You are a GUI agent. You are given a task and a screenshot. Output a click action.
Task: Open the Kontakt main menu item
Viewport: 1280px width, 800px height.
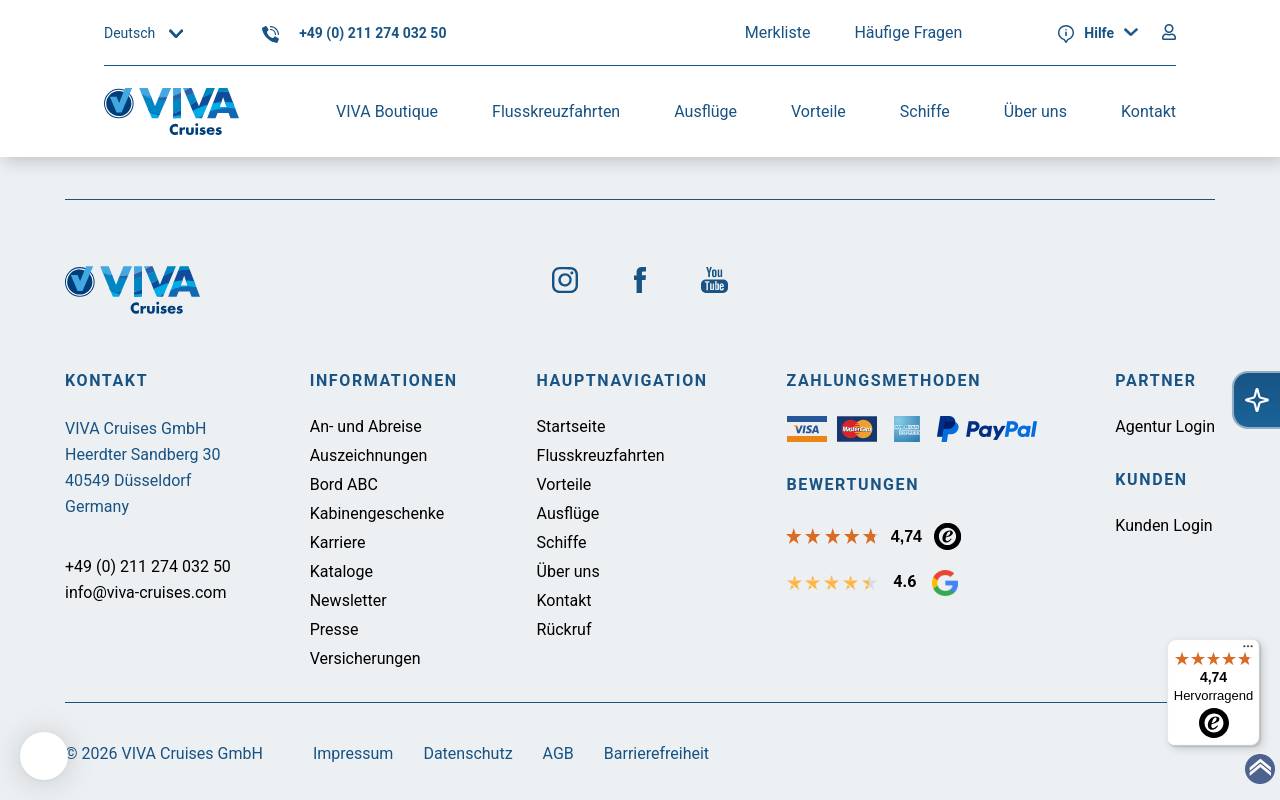(1148, 112)
